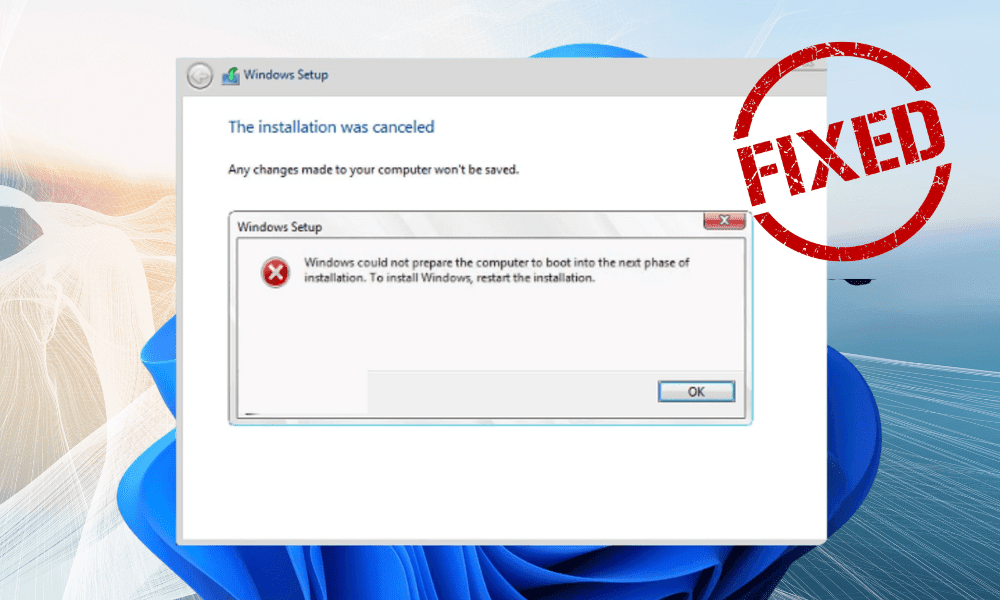The width and height of the screenshot is (1000, 600).
Task: Click the OK button
Action: click(696, 391)
